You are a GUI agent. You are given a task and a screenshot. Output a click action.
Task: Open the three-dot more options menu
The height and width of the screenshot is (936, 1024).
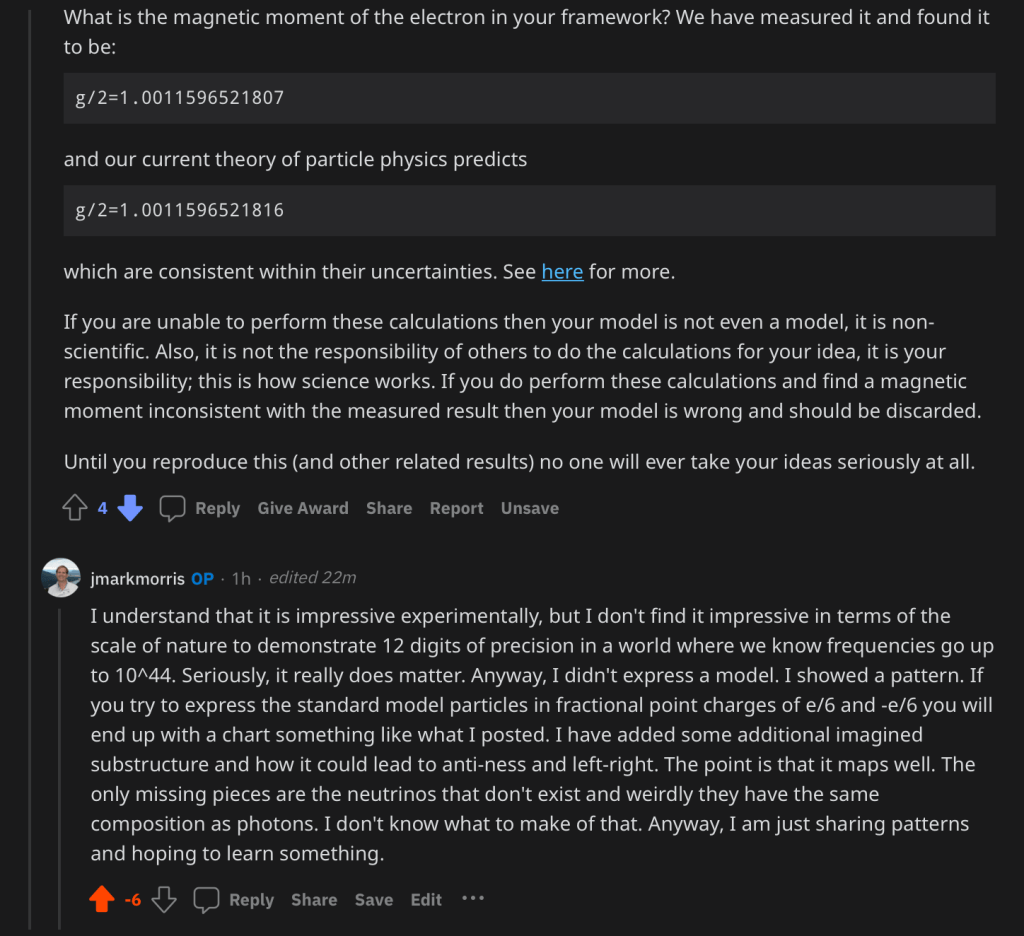(x=473, y=899)
